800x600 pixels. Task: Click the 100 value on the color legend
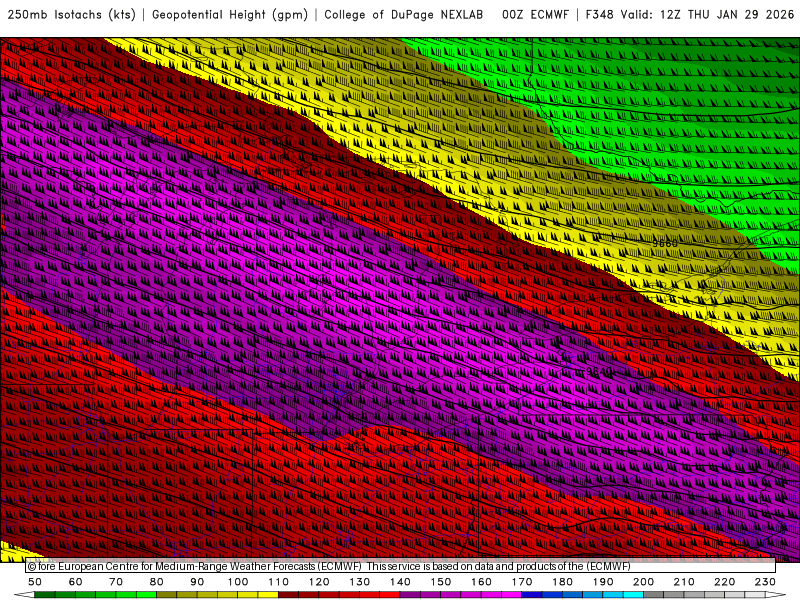coord(238,582)
